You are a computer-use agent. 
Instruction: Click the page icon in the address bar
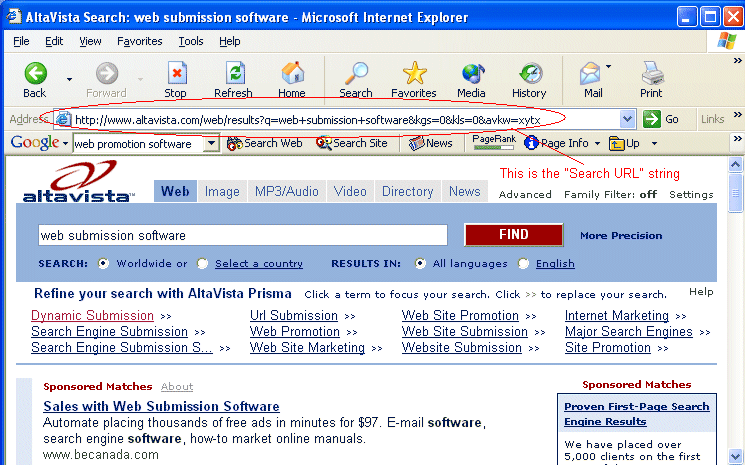pyautogui.click(x=63, y=119)
